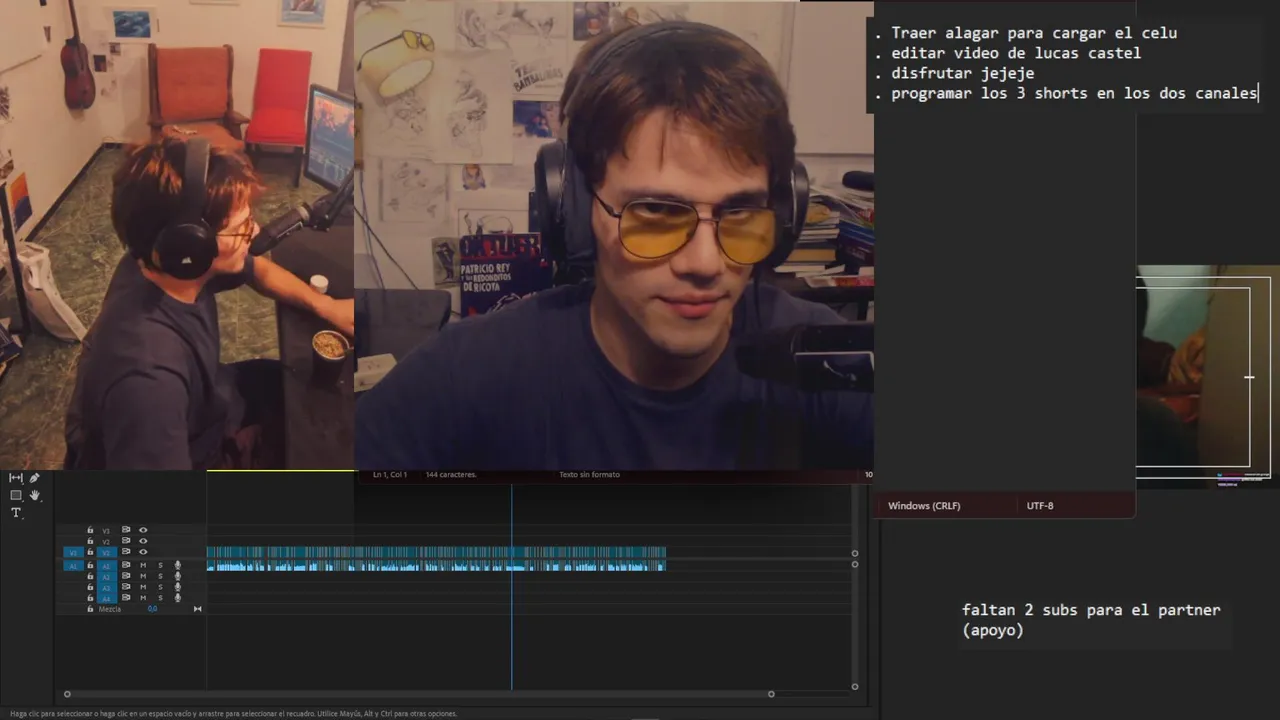Toggle A3 track targeting label
This screenshot has height=720, width=1280.
[106, 588]
